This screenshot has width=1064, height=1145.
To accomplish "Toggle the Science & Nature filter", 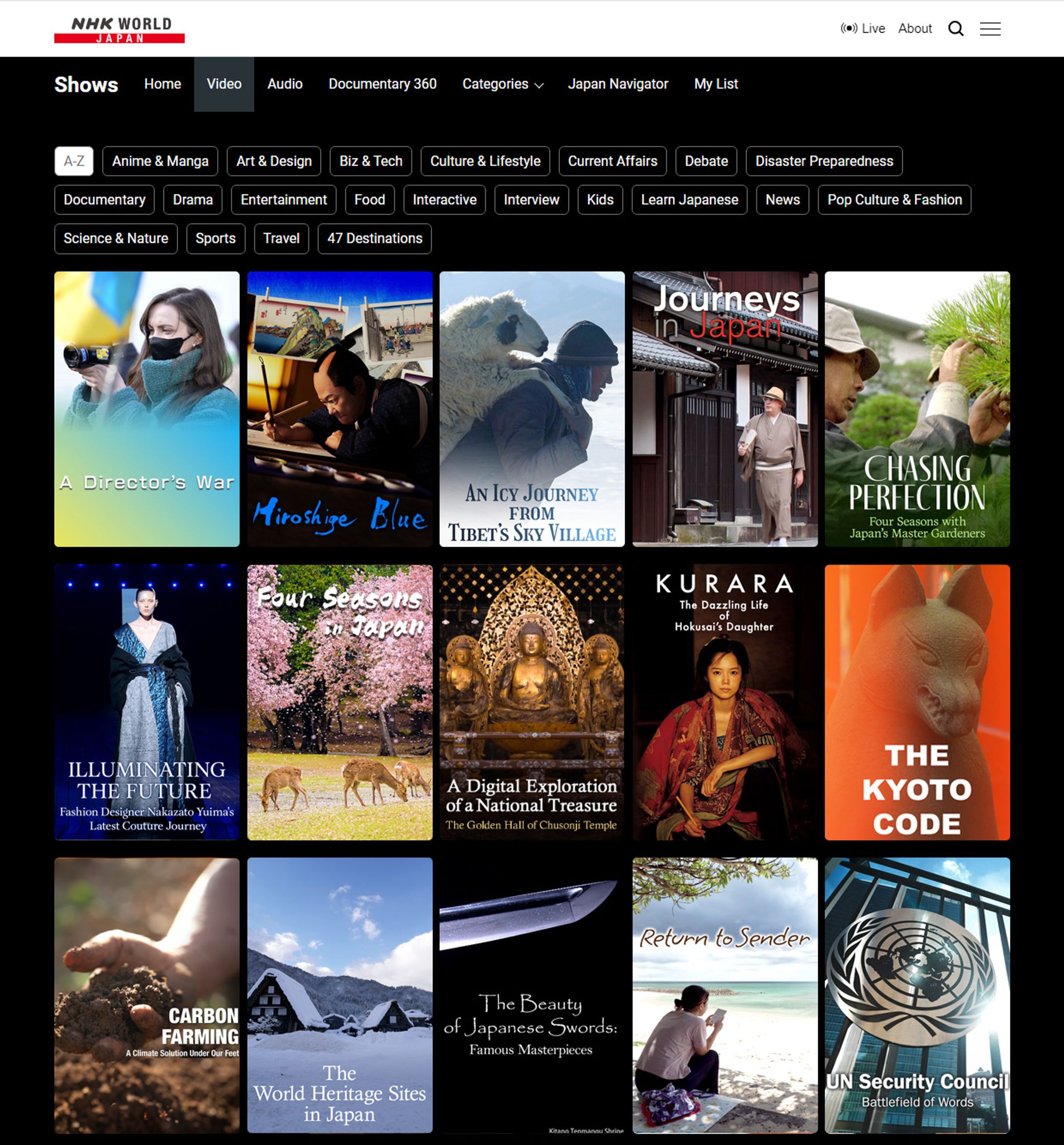I will click(116, 238).
